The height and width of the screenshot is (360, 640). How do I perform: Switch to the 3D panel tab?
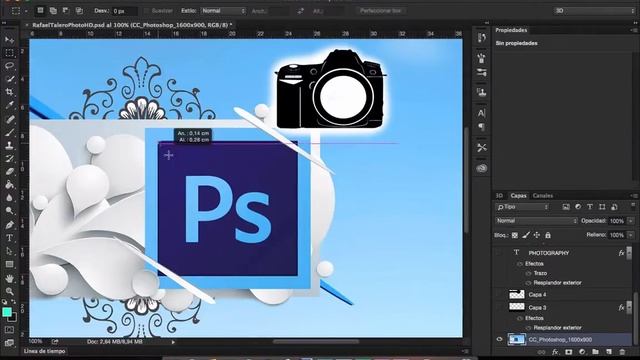(499, 196)
